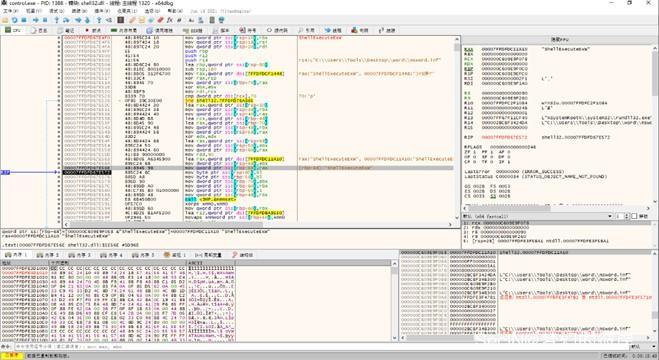659x360 pixels.
Task: Switch to the 线程 (Threads) tab
Action: tap(333, 30)
